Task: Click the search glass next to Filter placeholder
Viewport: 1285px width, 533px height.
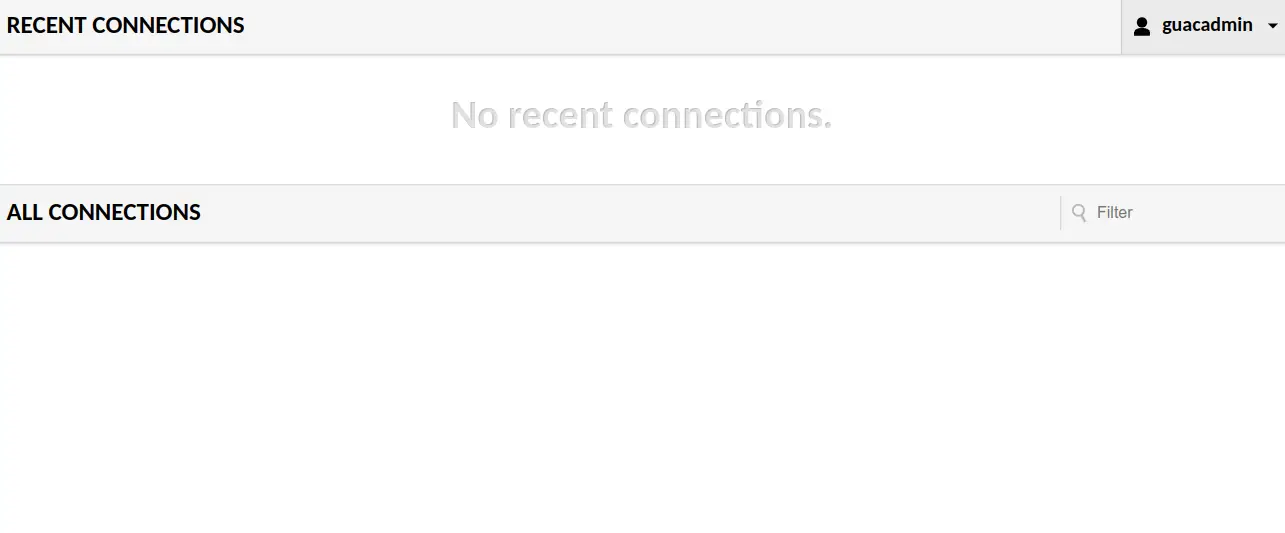Action: 1079,212
